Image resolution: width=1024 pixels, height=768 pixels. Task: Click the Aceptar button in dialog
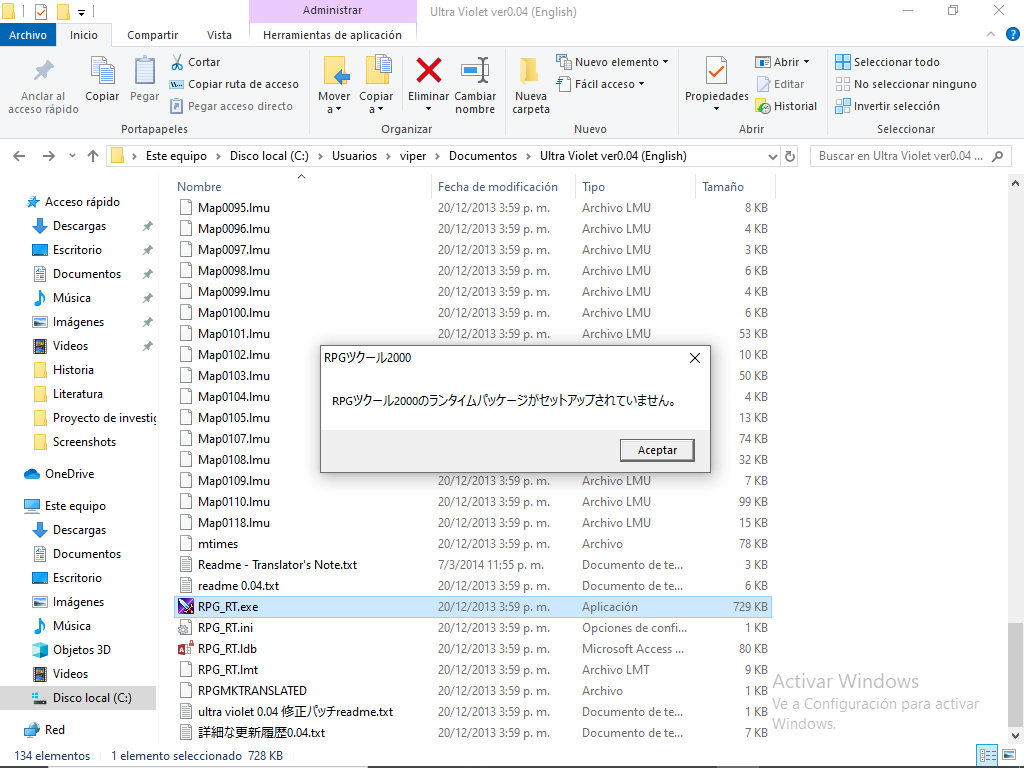pyautogui.click(x=657, y=450)
